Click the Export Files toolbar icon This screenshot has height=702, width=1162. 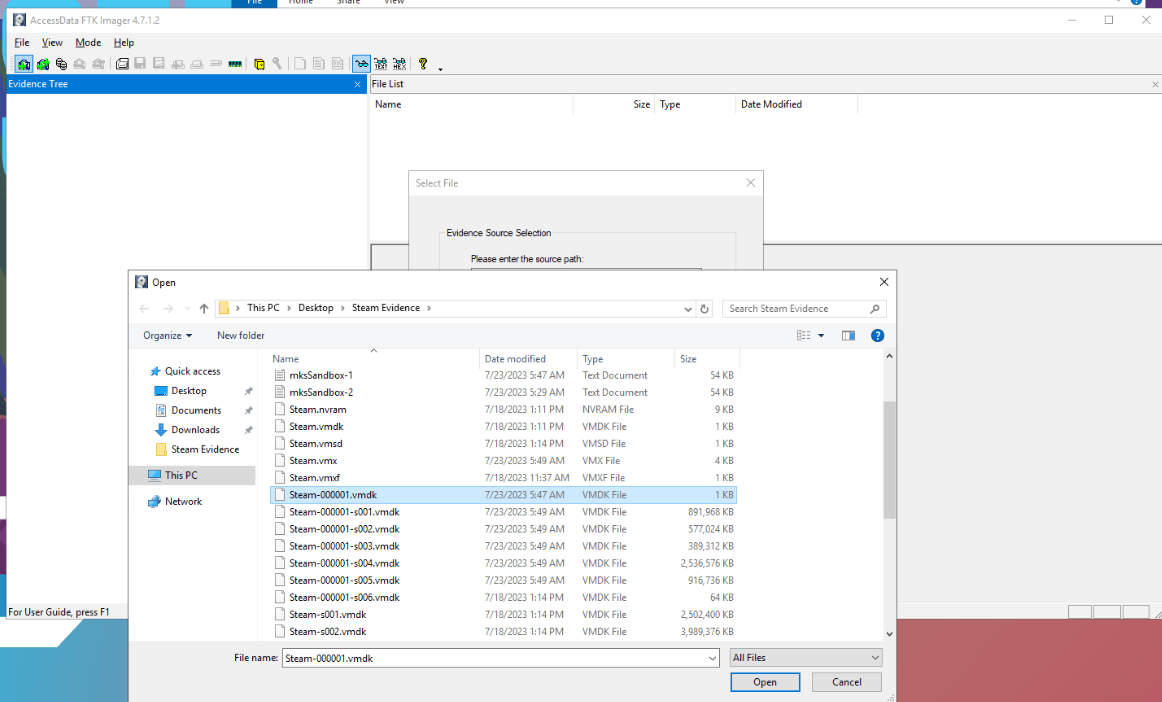300,64
